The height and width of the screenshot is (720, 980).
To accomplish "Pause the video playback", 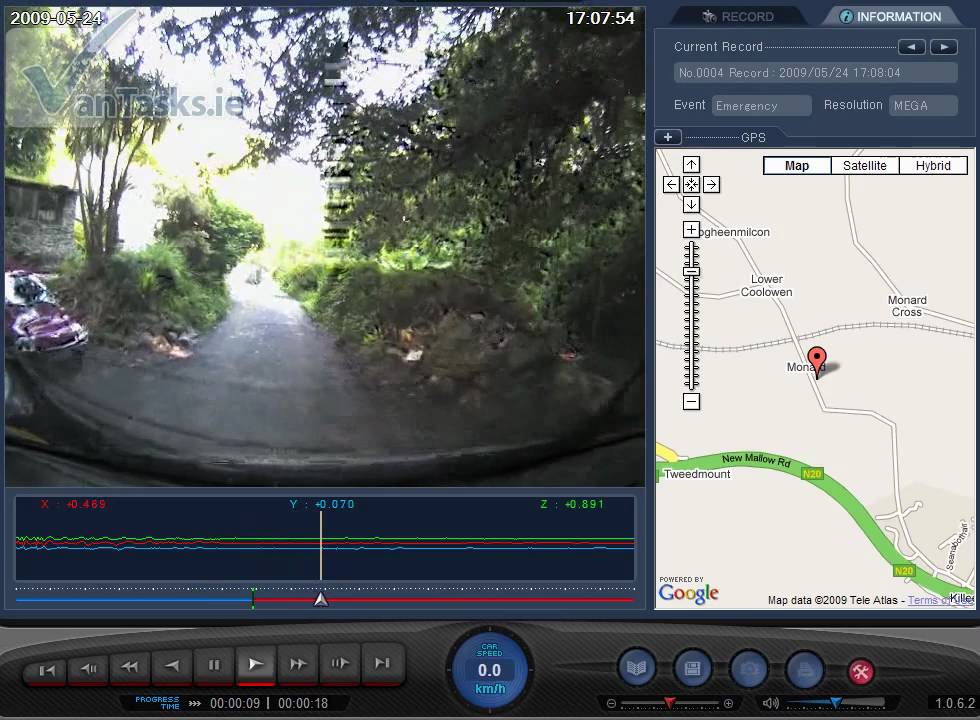I will pyautogui.click(x=214, y=665).
